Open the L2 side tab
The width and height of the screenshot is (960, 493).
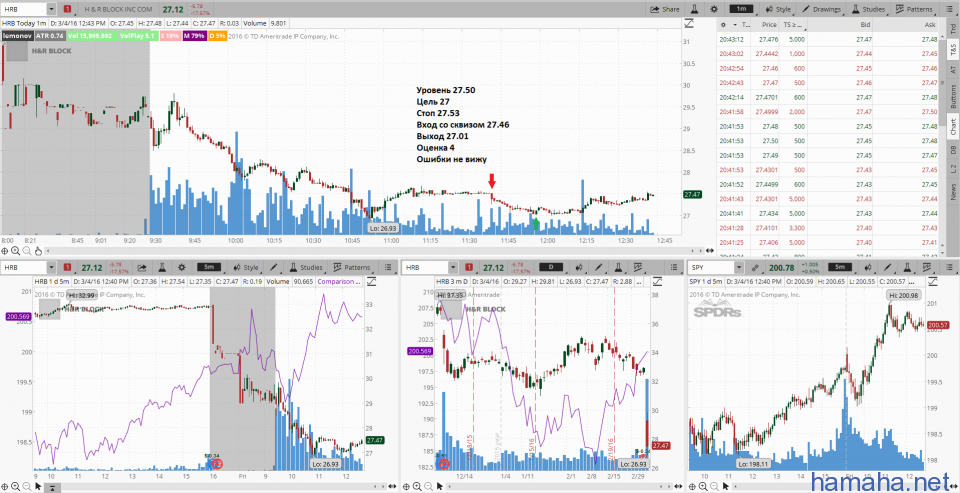coord(952,168)
